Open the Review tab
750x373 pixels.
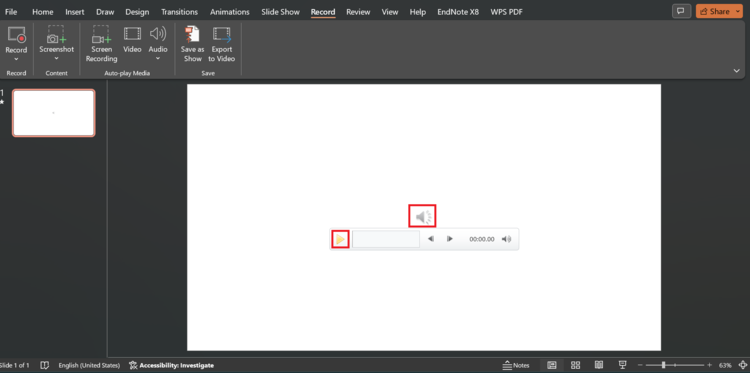[358, 12]
